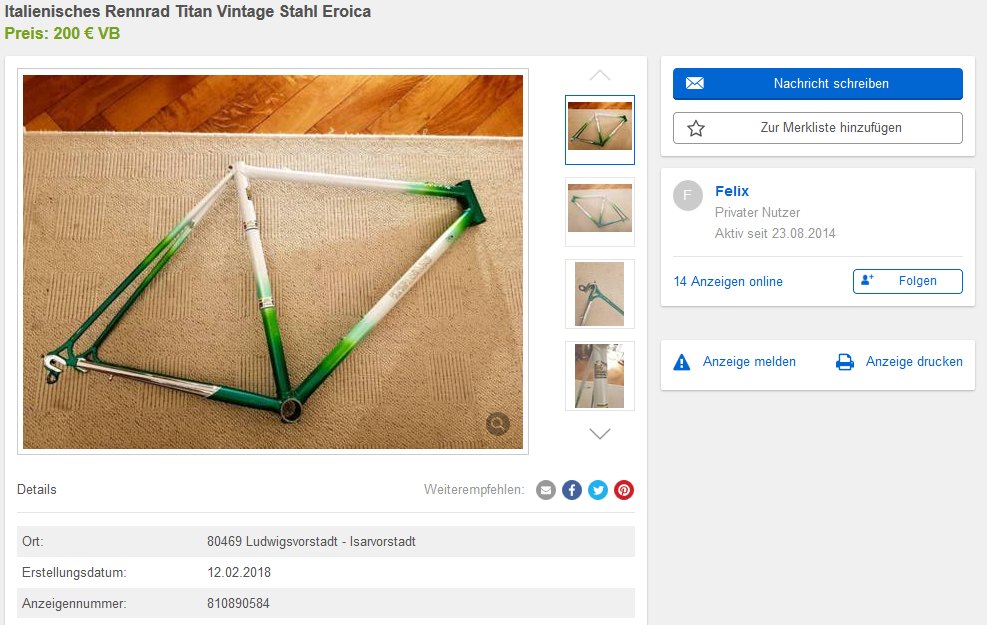
Task: Select the first frame thumbnail
Action: click(600, 130)
